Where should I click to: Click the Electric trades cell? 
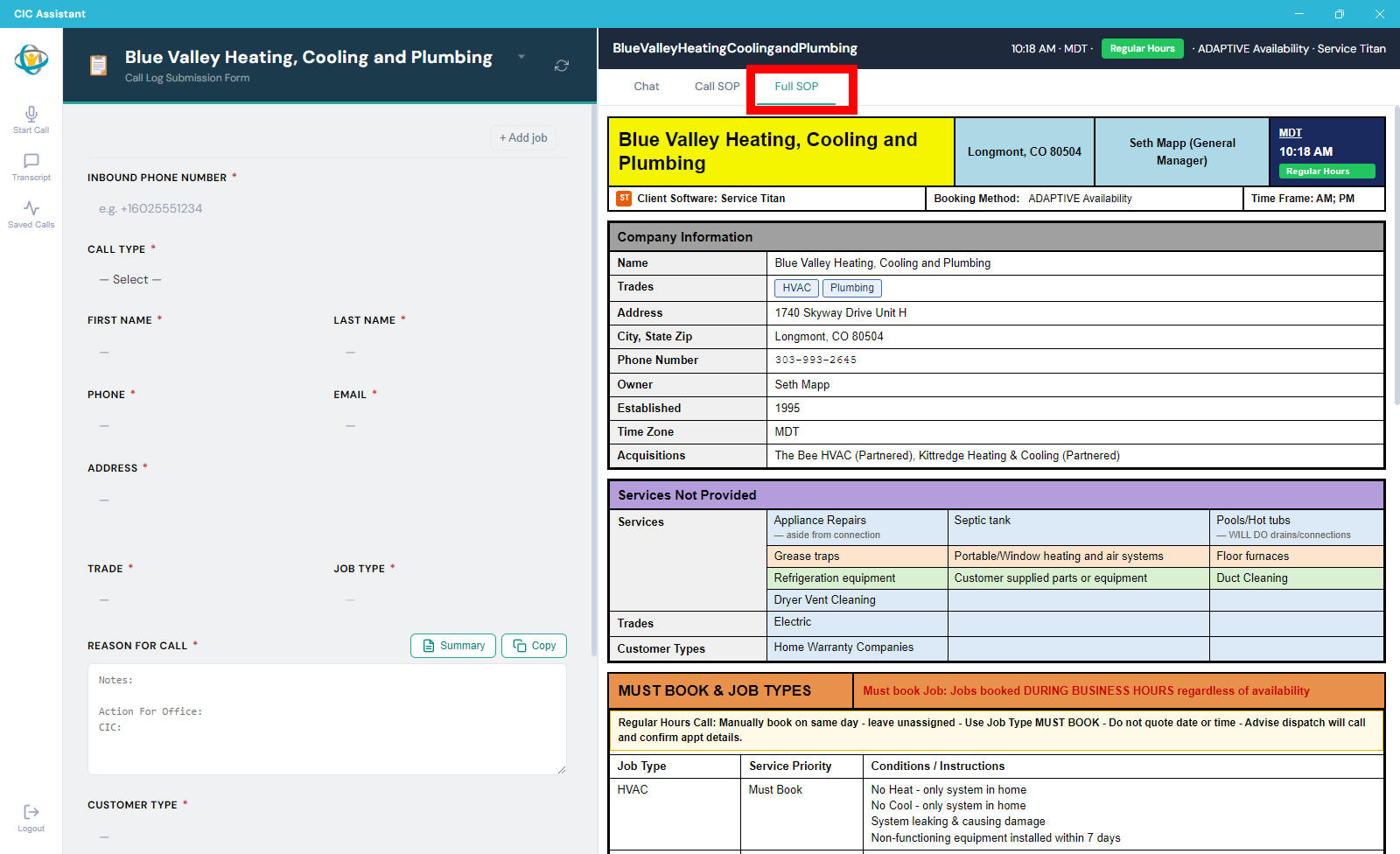click(x=857, y=623)
